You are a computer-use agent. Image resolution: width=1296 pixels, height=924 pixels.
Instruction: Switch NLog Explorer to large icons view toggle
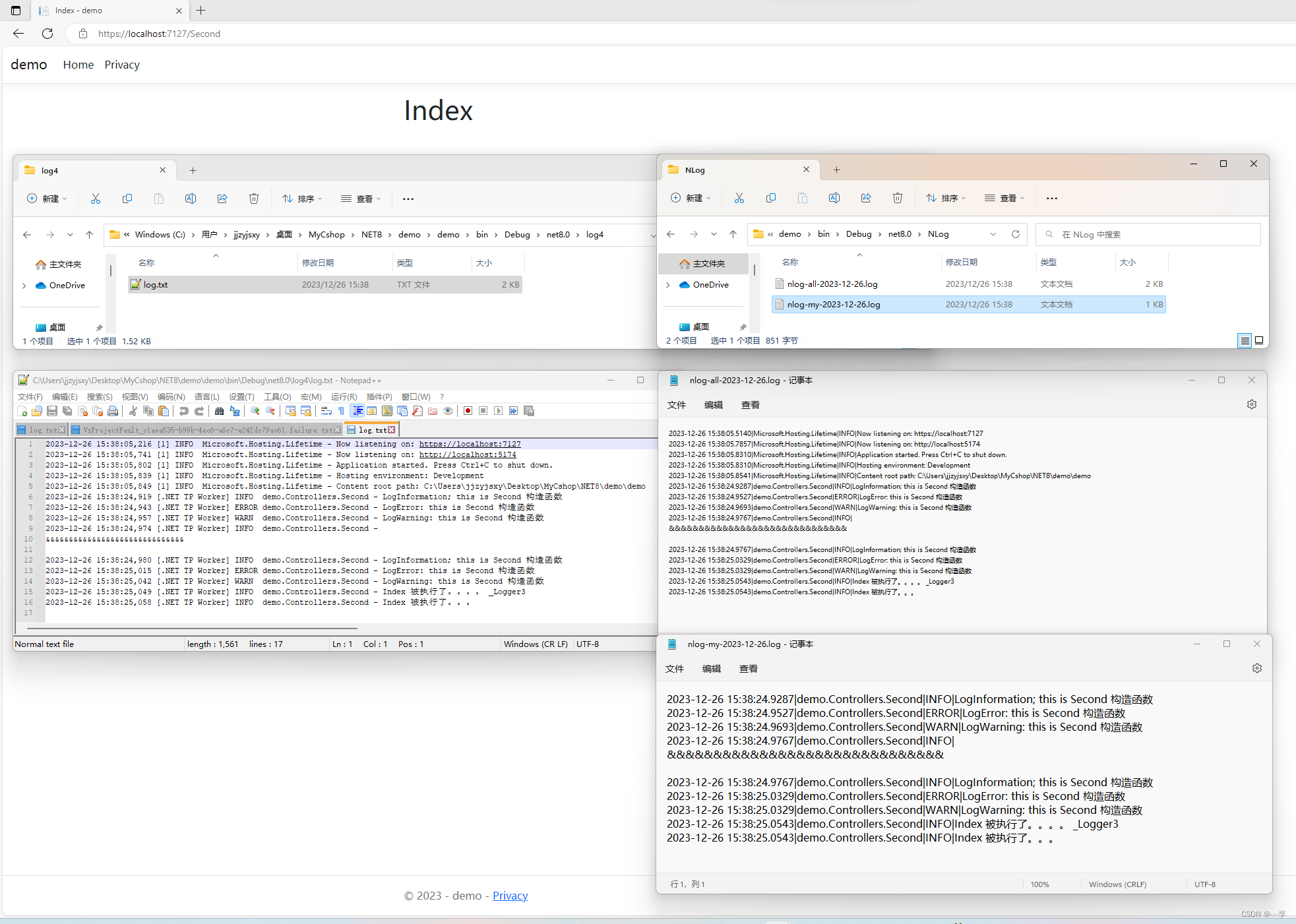pos(1259,340)
